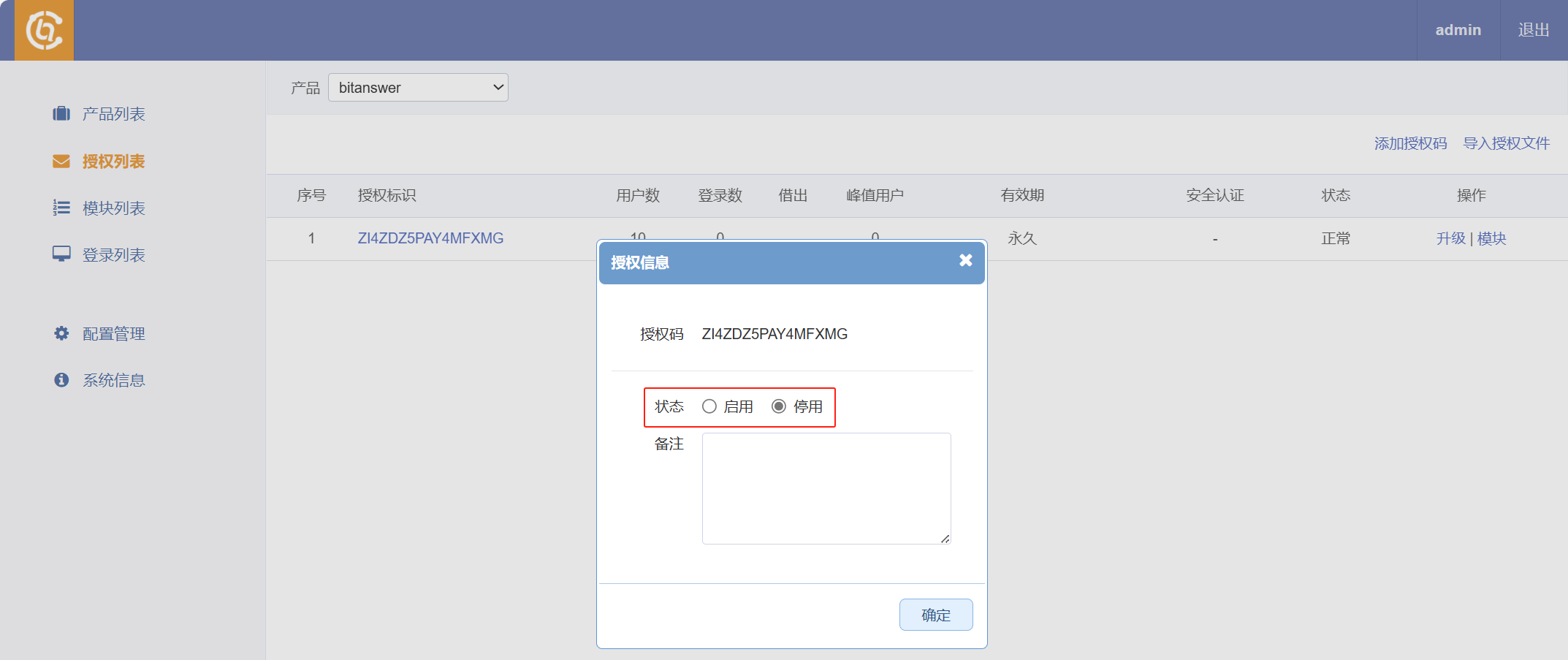Click the 模块 link in row 1
Viewport: 1568px width, 660px height.
[1492, 238]
